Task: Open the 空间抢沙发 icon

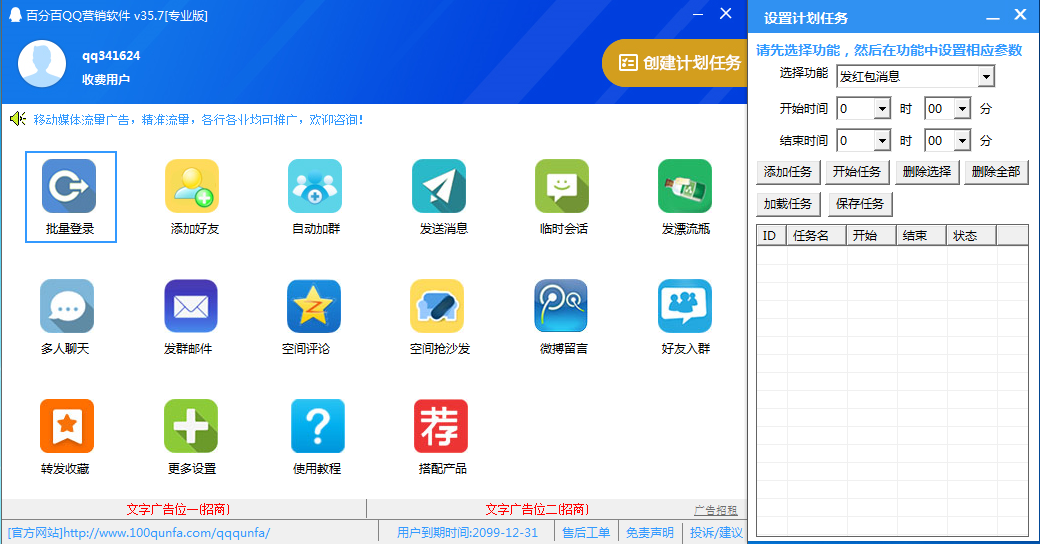Action: point(437,306)
